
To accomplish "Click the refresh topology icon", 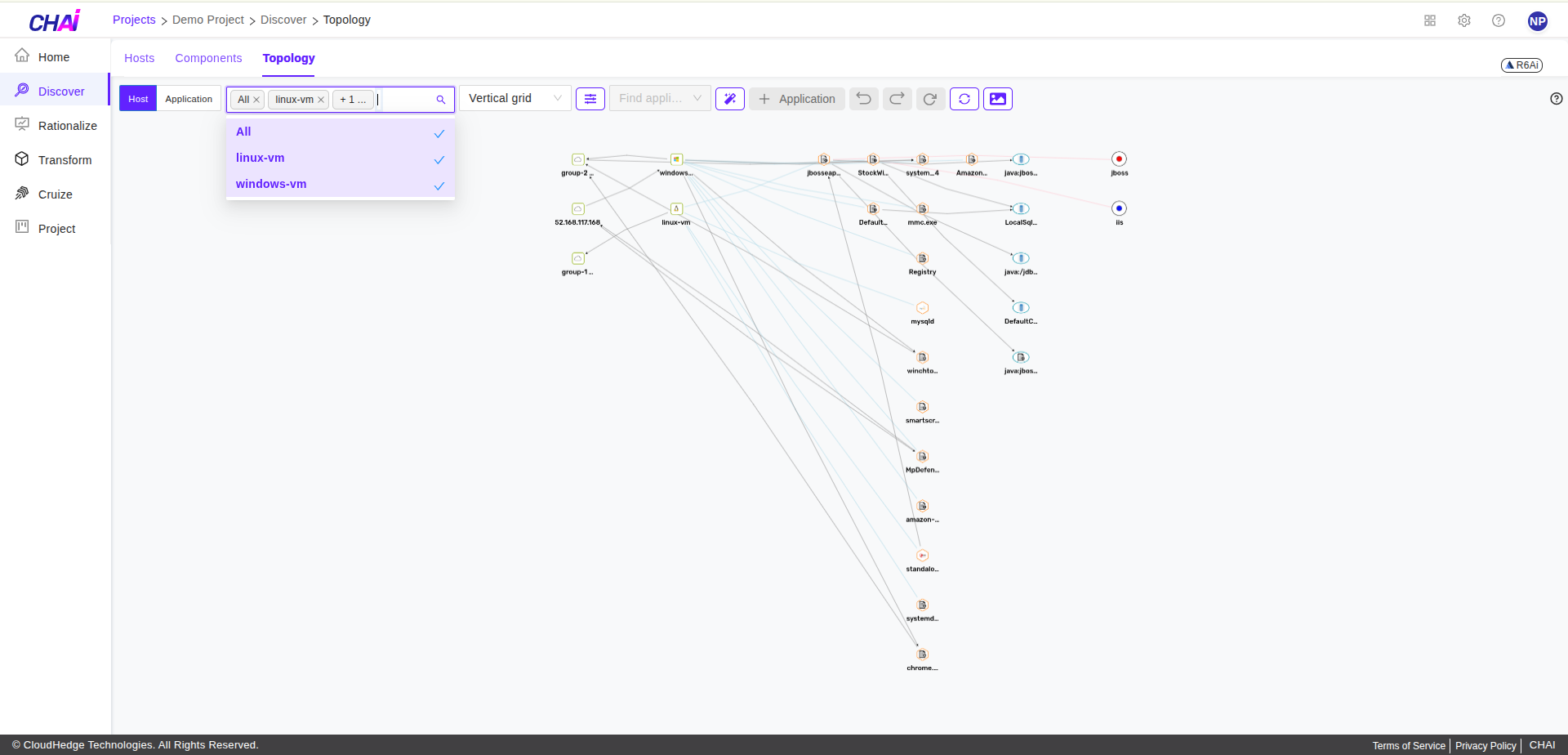I will tap(930, 99).
